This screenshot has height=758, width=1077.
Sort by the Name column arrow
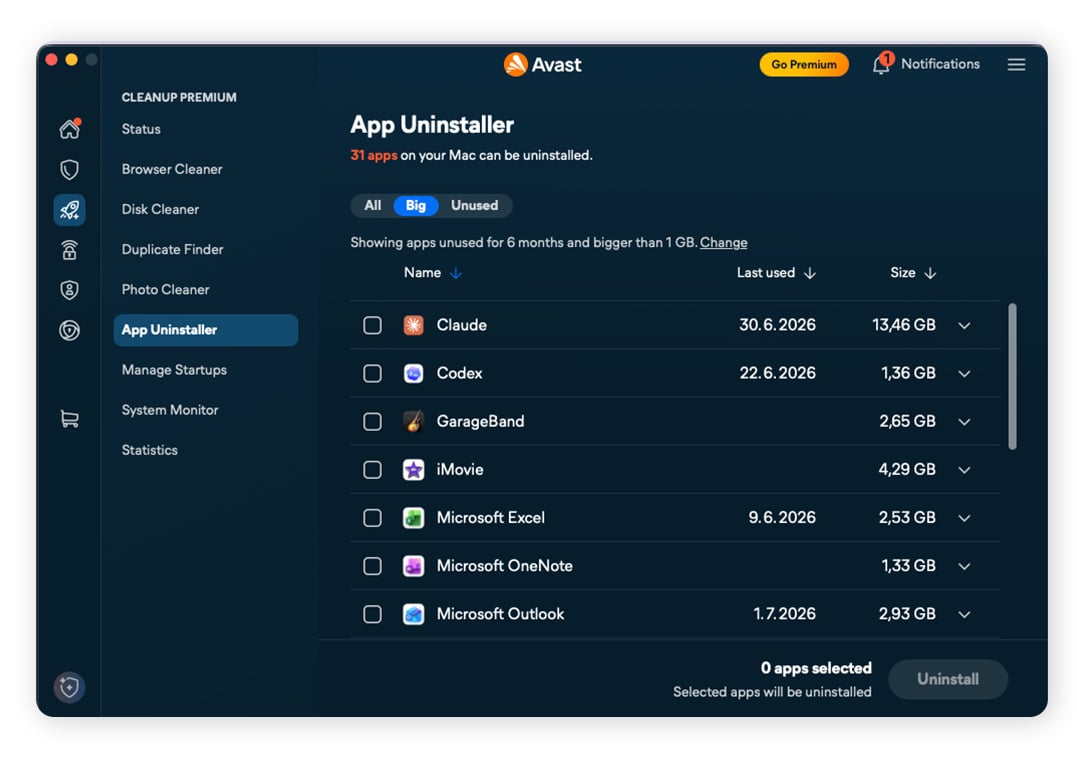(x=455, y=273)
